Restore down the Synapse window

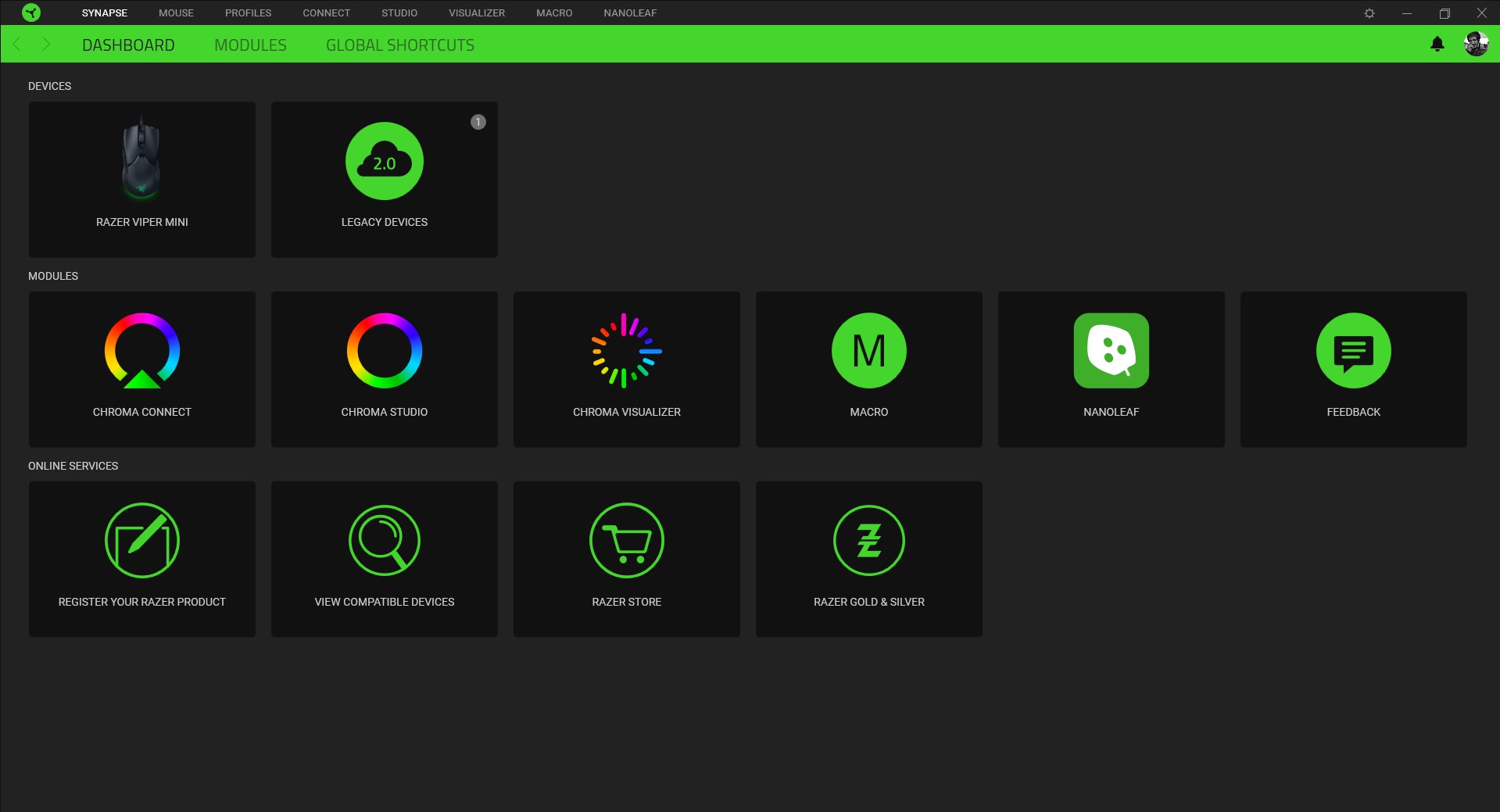click(x=1445, y=13)
